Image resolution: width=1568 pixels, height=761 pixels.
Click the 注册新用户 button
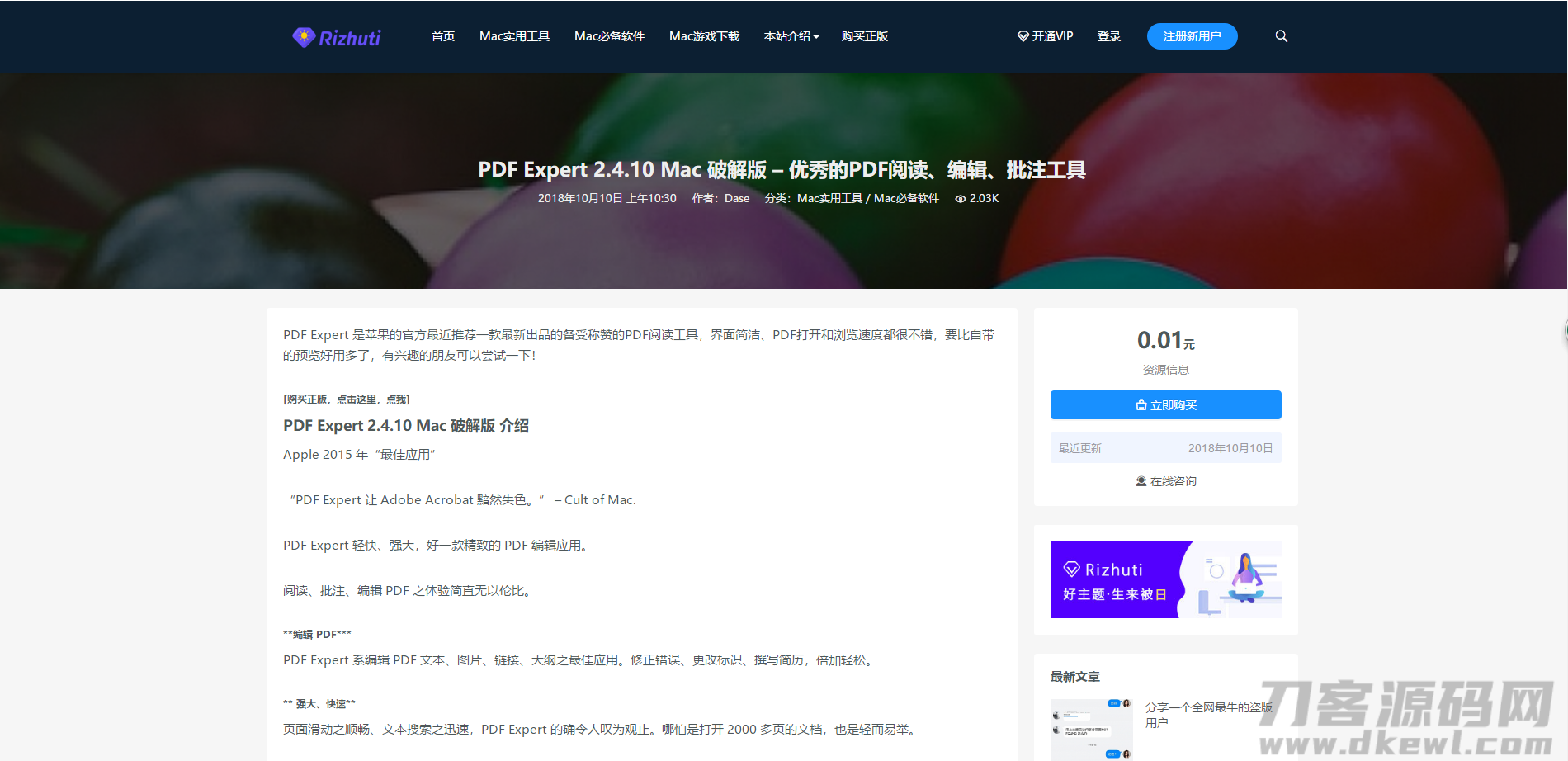click(x=1192, y=36)
